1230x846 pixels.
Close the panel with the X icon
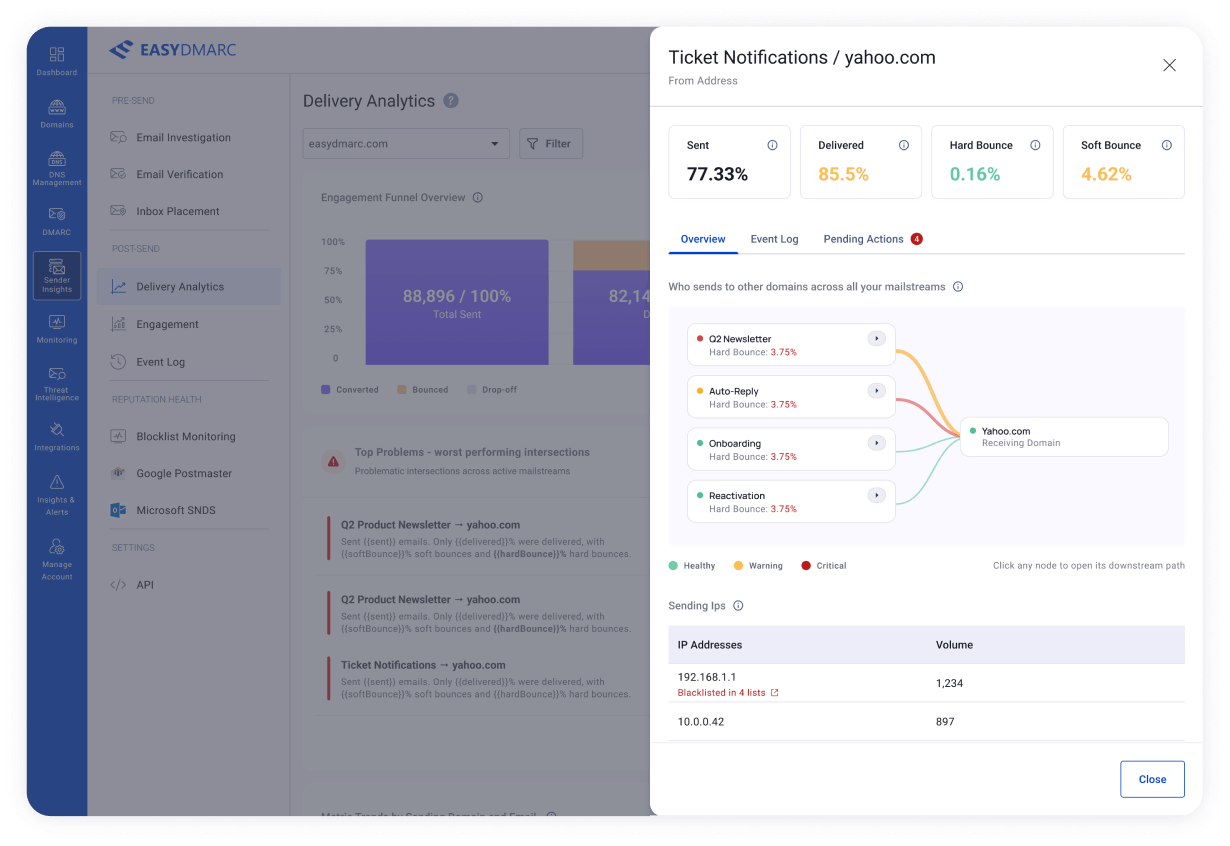pos(1169,65)
